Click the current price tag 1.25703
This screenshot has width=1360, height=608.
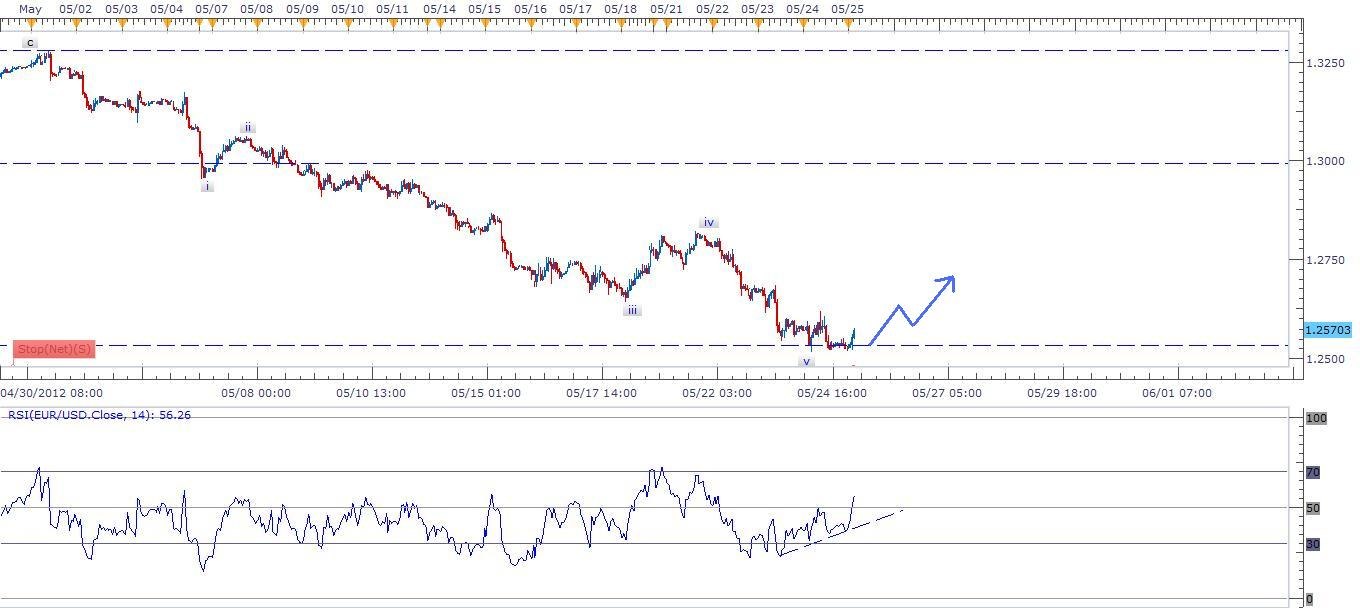[x=1327, y=329]
